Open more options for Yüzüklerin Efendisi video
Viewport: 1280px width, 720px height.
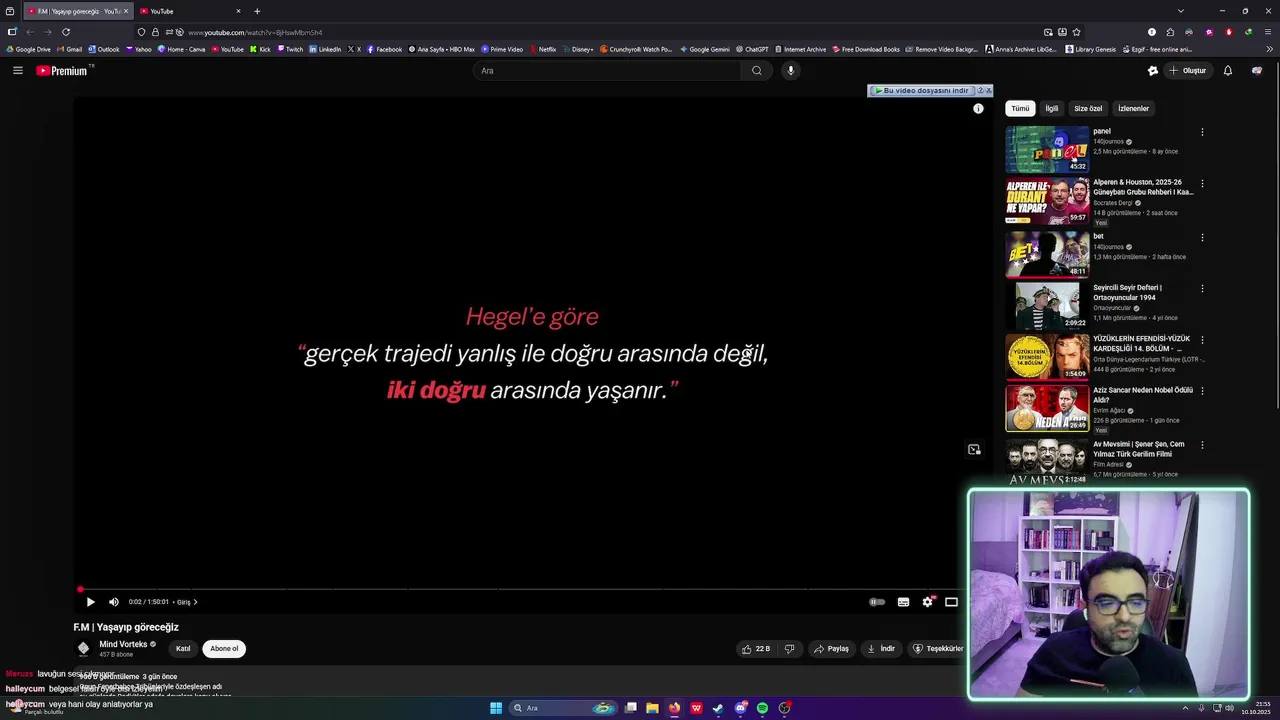(x=1202, y=340)
